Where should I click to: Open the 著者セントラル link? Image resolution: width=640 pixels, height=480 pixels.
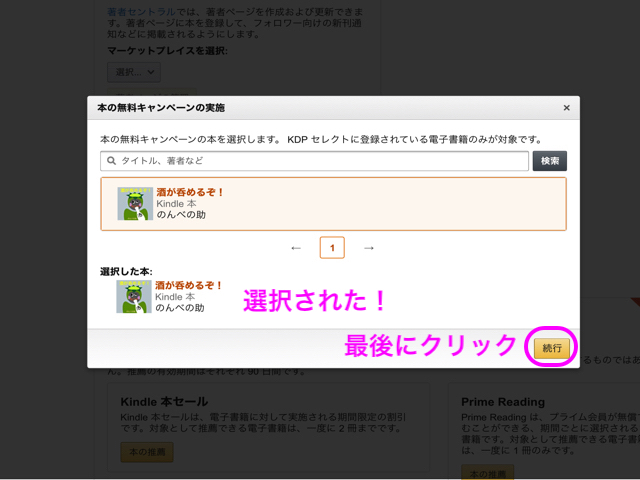click(136, 10)
